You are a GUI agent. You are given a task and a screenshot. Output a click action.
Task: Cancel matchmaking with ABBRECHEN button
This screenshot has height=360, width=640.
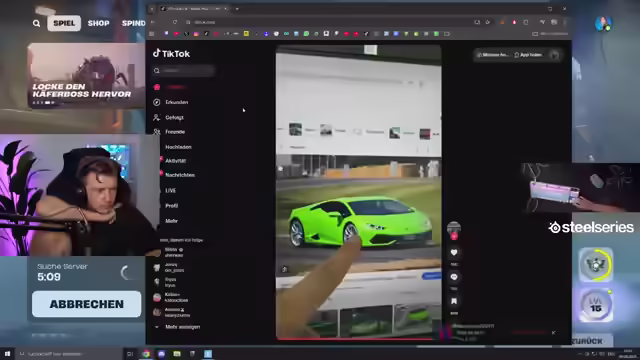click(x=87, y=304)
